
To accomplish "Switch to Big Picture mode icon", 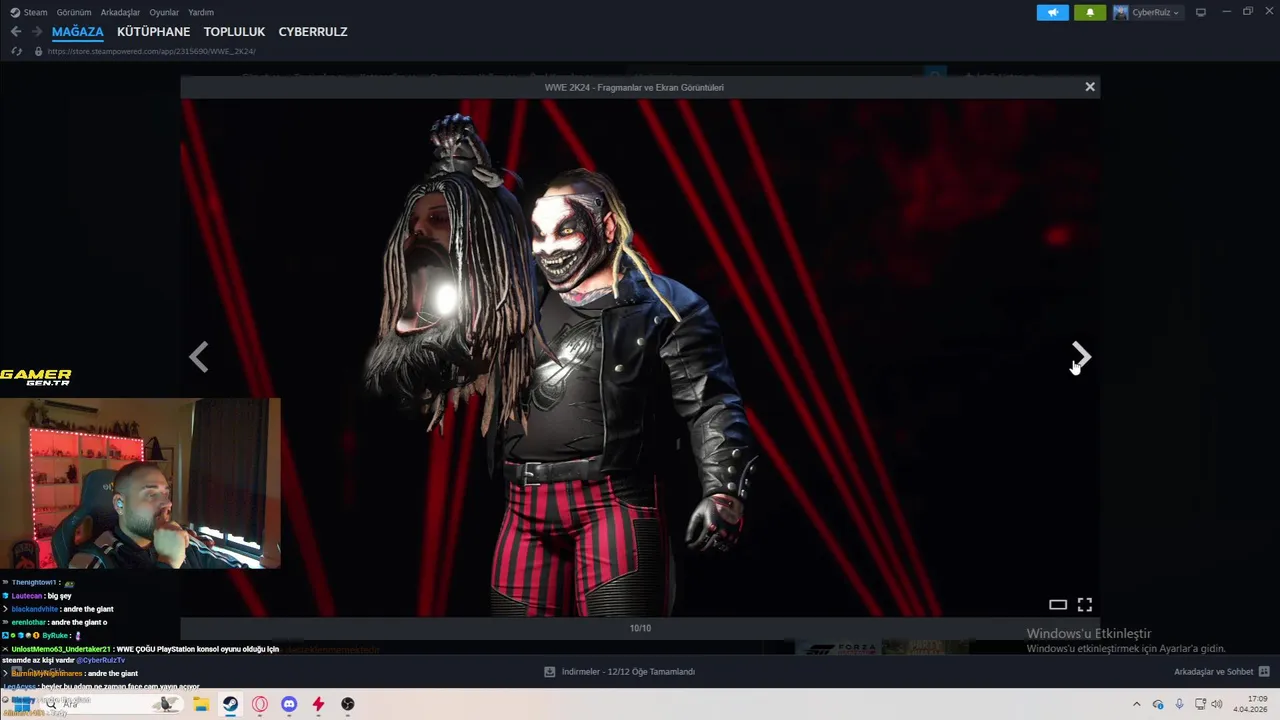I will pyautogui.click(x=1201, y=12).
